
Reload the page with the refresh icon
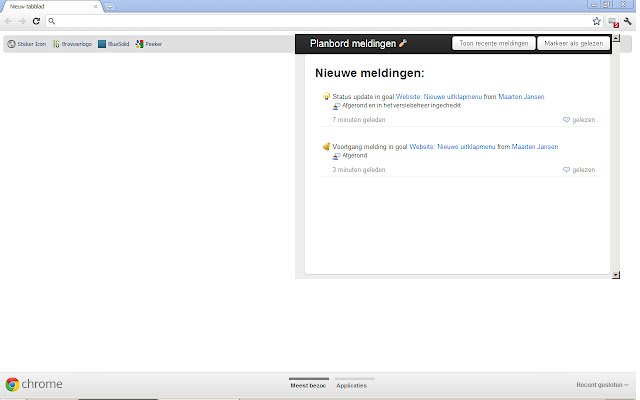coord(36,21)
